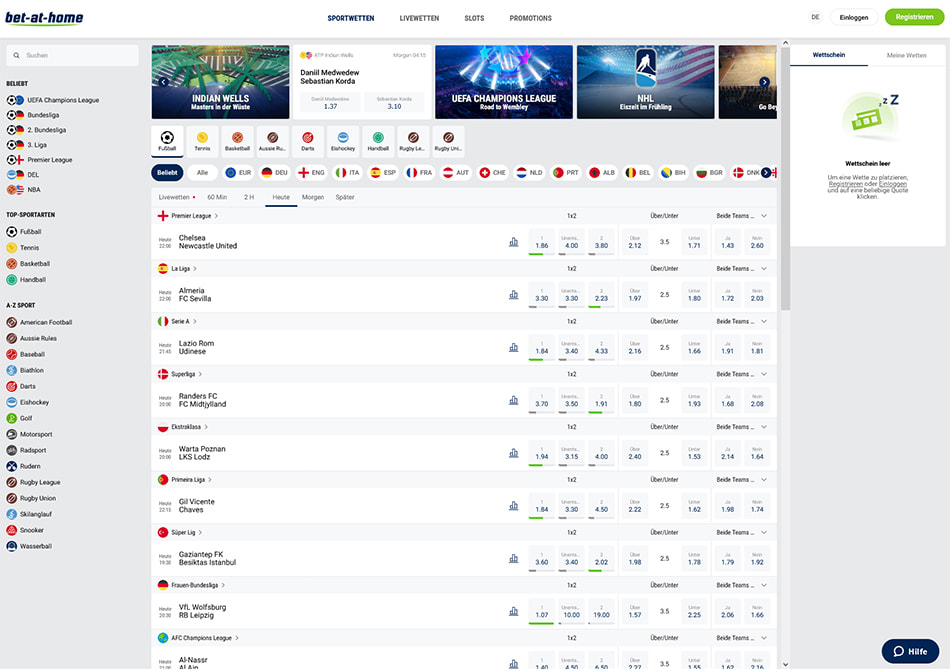The image size is (950, 671).
Task: Select the Handball icon in category row
Action: [x=378, y=141]
